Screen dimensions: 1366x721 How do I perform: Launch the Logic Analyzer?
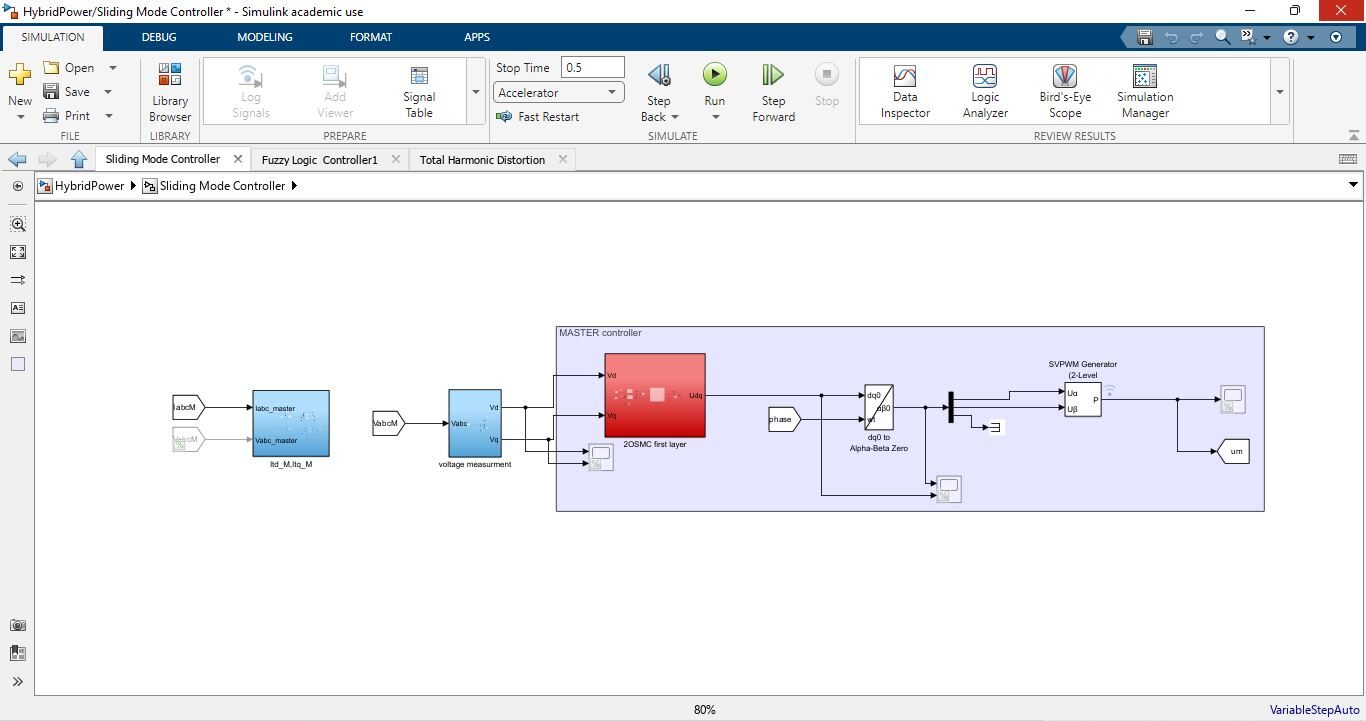pyautogui.click(x=984, y=92)
